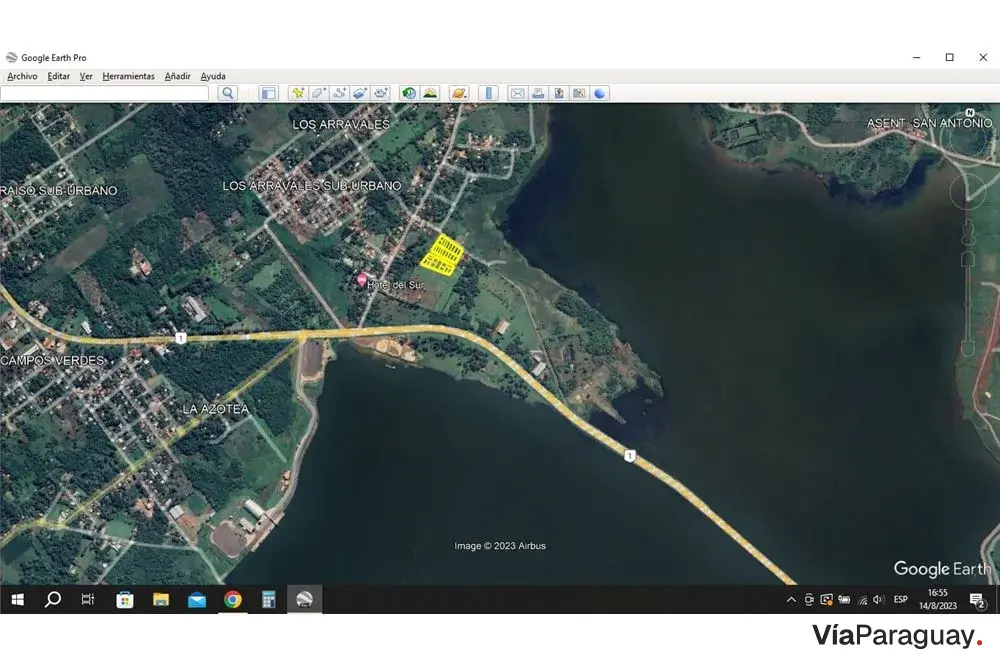
Task: Open the Wi-Fi network tray icon
Action: [x=862, y=599]
